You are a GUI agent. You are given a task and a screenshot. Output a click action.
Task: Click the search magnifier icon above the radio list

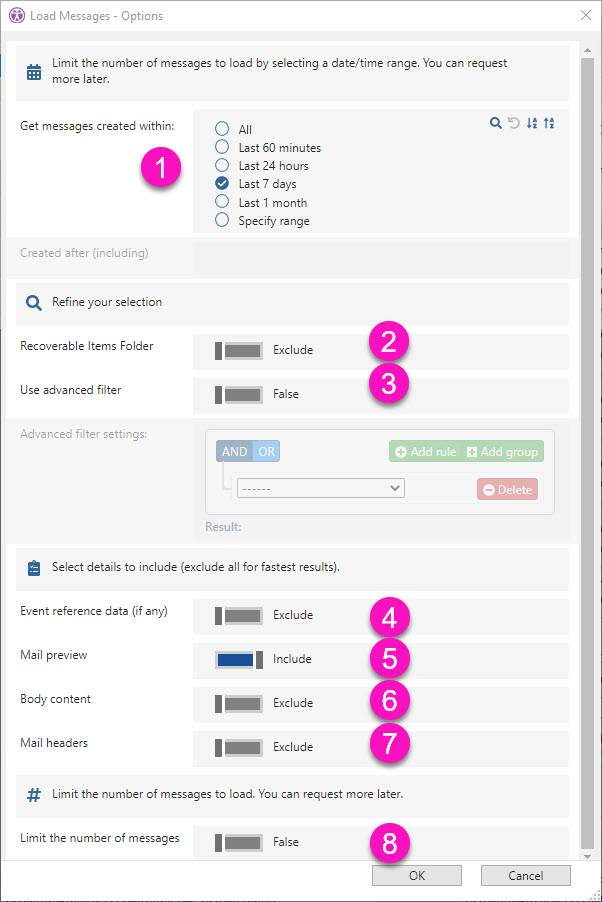point(495,123)
